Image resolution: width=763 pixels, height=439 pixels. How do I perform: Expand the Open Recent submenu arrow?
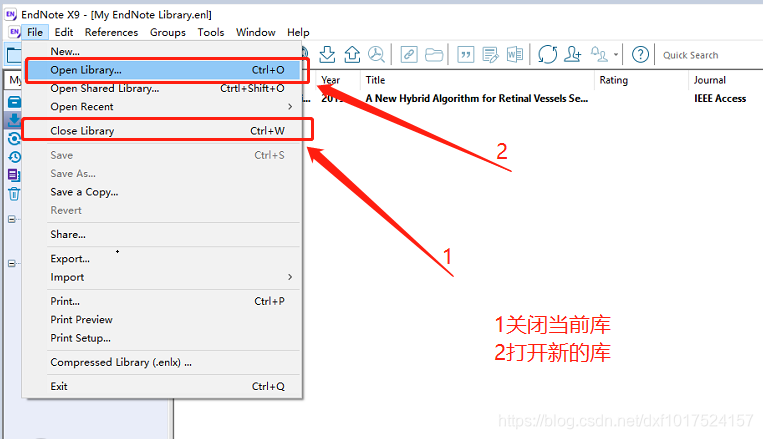pyautogui.click(x=290, y=107)
